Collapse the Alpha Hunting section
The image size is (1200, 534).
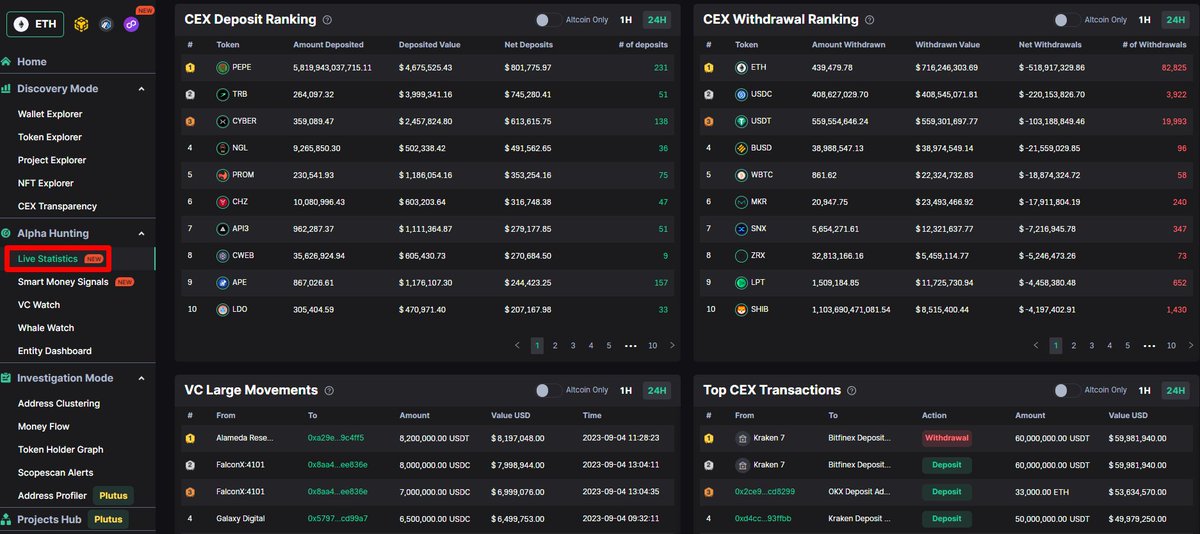tap(141, 234)
